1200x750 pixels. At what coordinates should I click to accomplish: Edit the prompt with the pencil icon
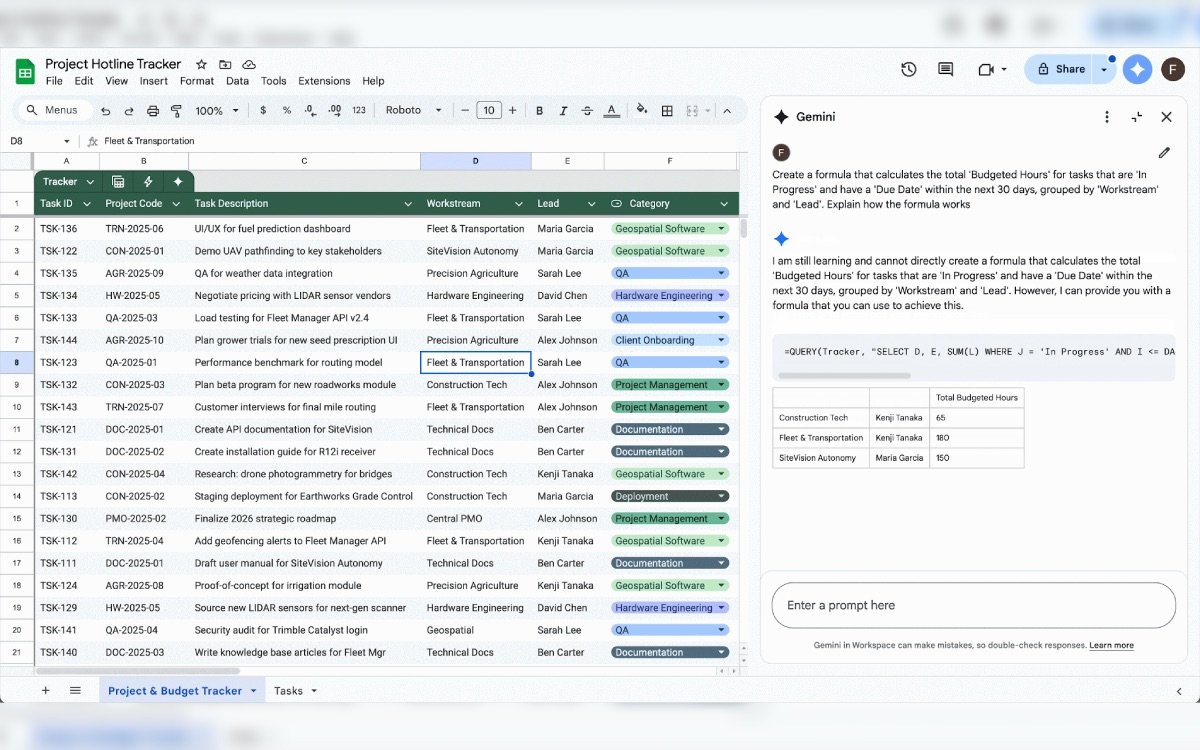[x=1164, y=153]
